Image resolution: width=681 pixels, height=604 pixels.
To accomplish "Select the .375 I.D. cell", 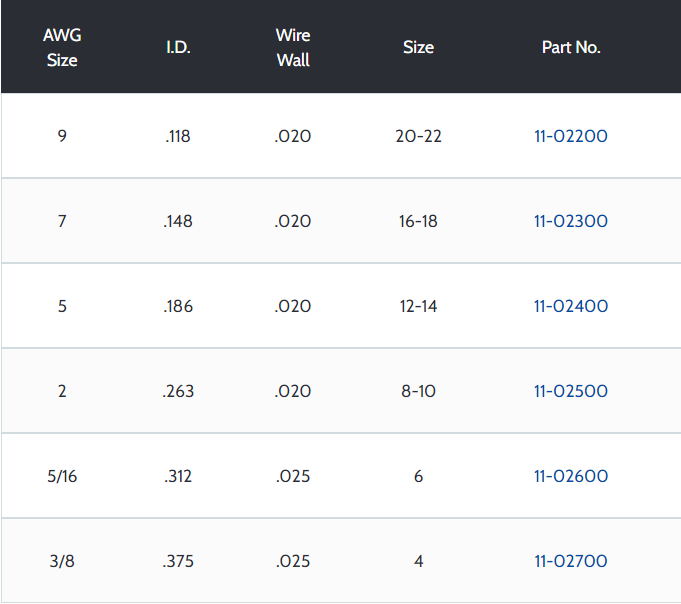I will click(x=178, y=561).
